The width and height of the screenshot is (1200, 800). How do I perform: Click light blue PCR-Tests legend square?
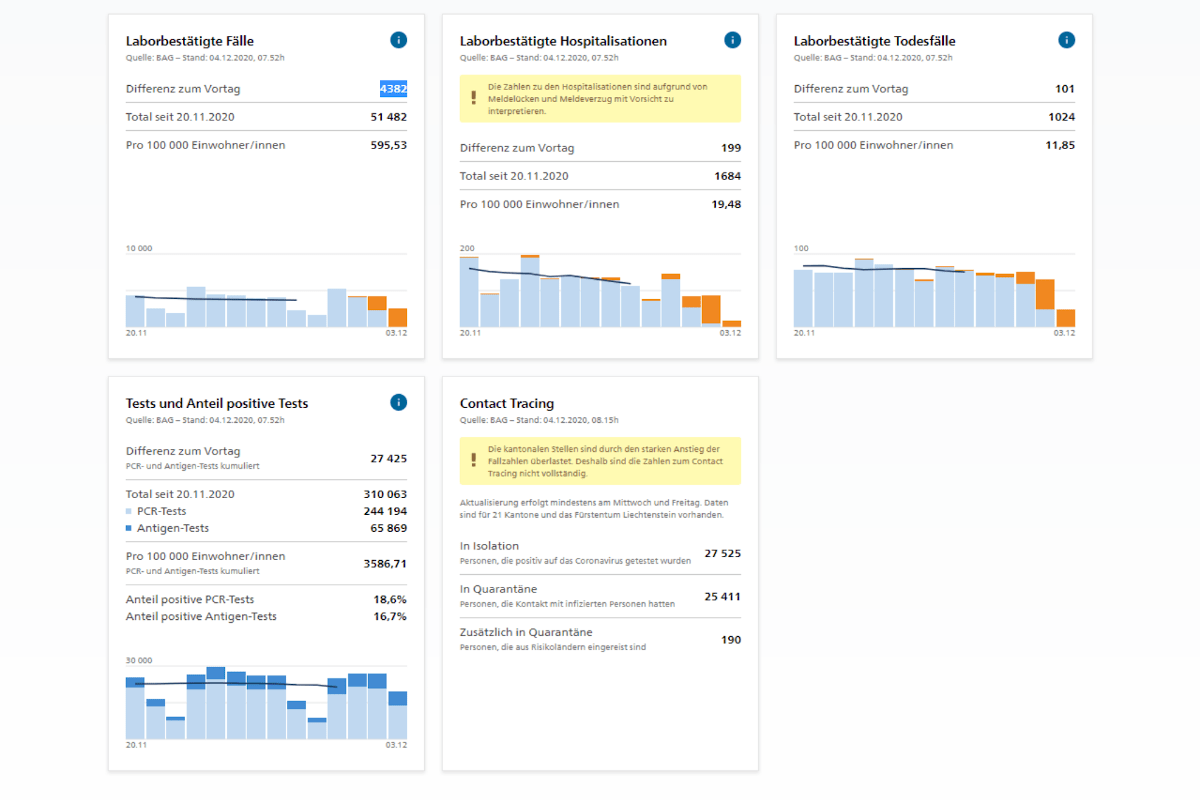(128, 511)
